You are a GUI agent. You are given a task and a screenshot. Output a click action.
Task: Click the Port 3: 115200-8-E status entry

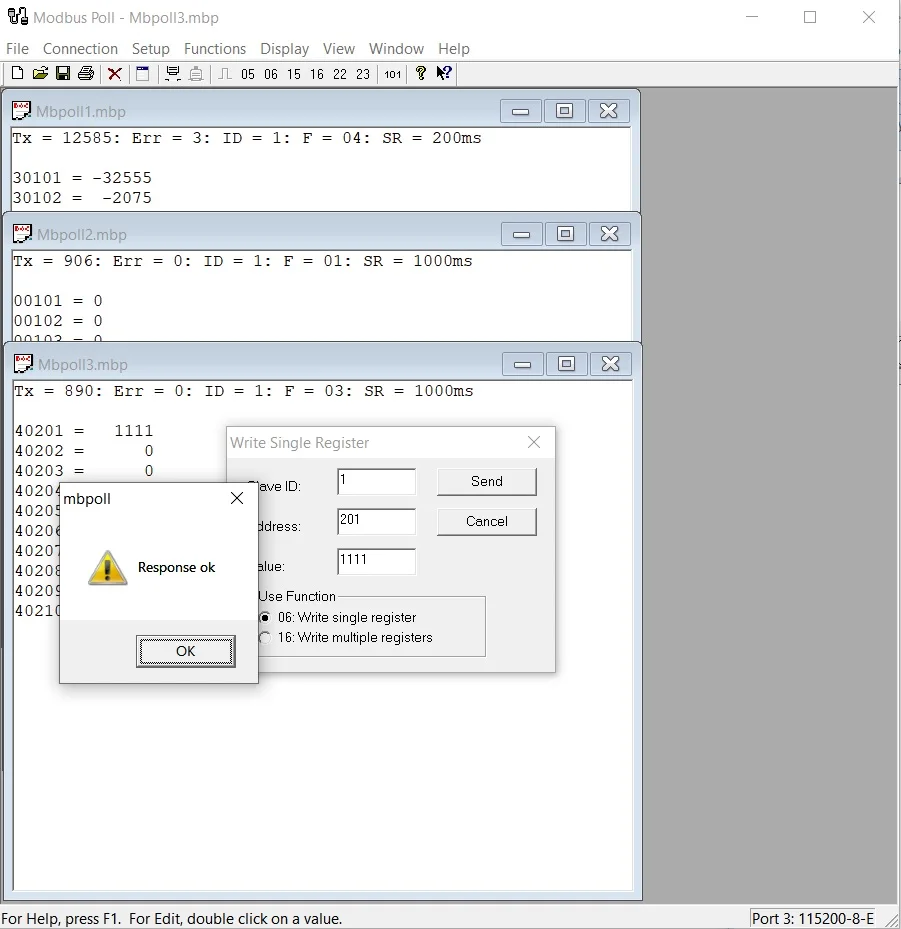click(813, 918)
